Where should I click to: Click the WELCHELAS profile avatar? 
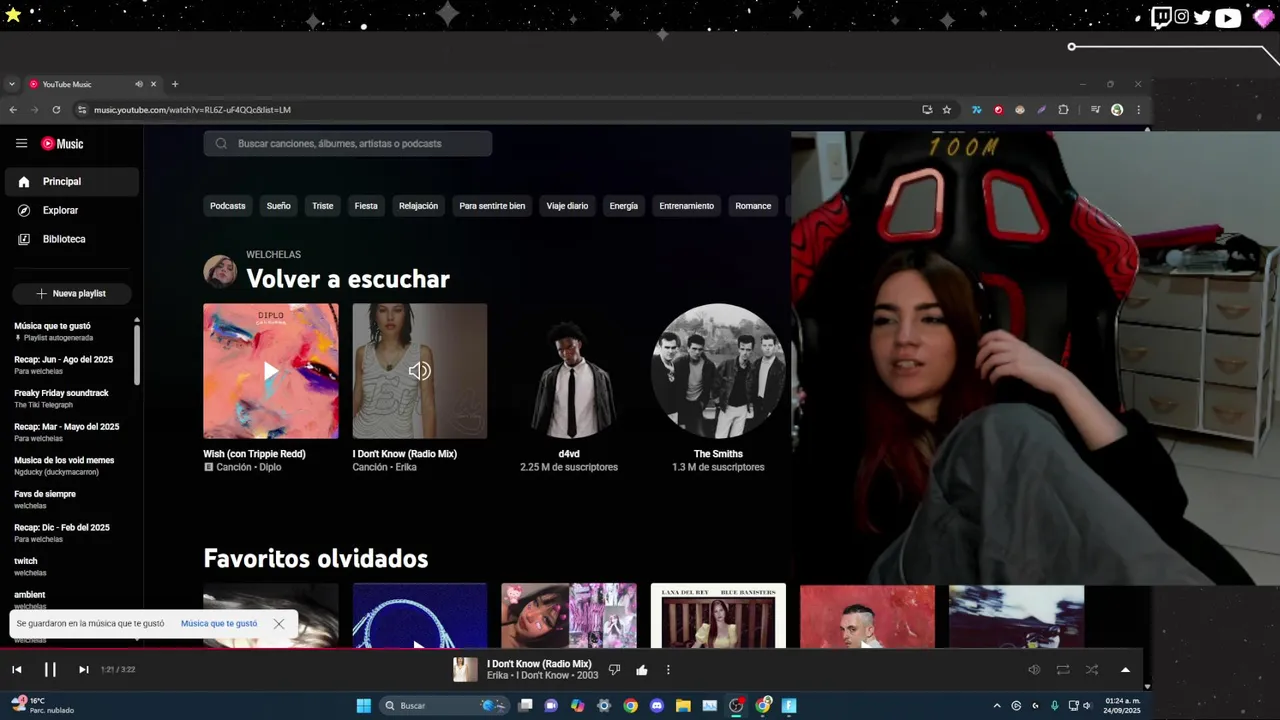(x=220, y=271)
